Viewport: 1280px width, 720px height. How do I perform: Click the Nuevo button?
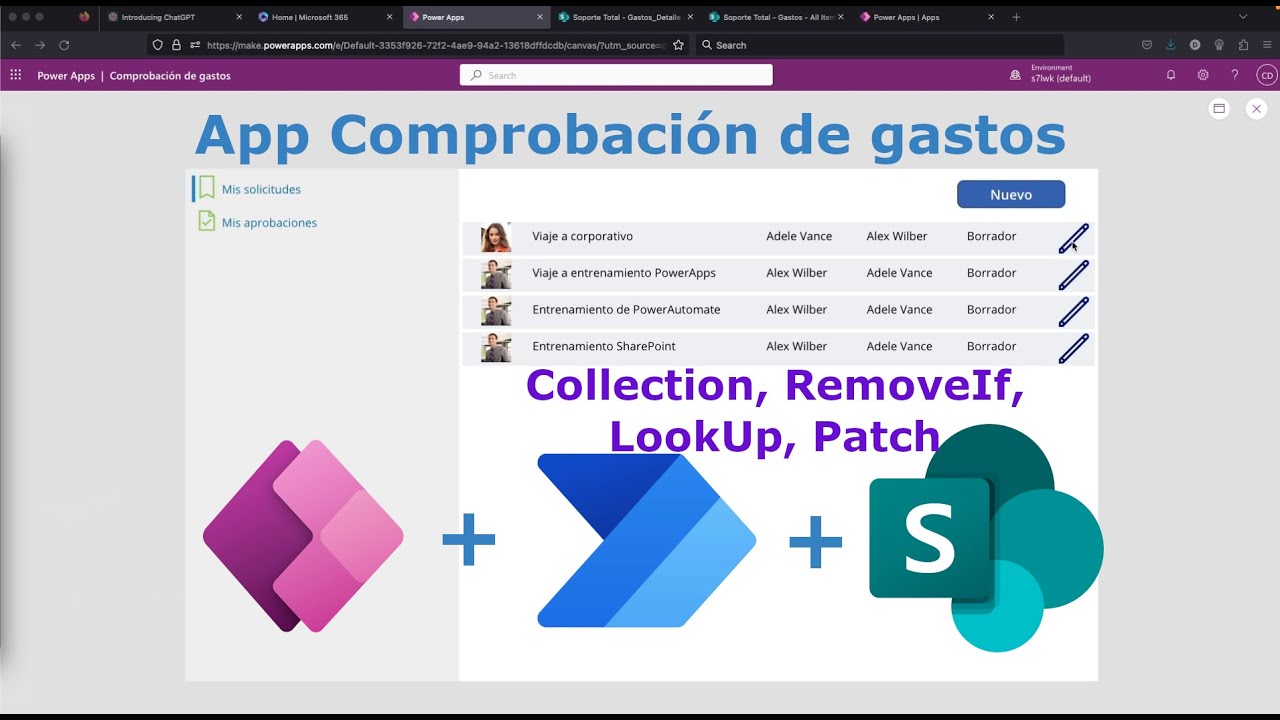click(1011, 194)
